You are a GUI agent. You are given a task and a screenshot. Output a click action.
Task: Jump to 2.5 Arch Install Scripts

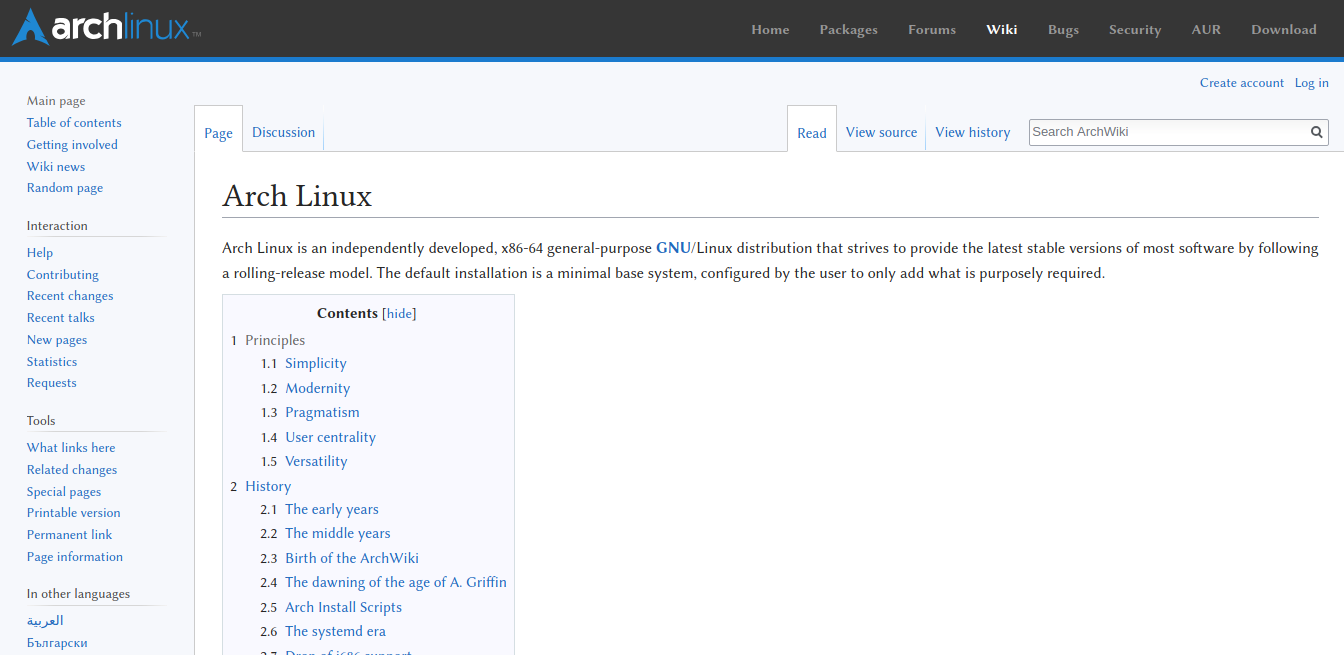(332, 608)
